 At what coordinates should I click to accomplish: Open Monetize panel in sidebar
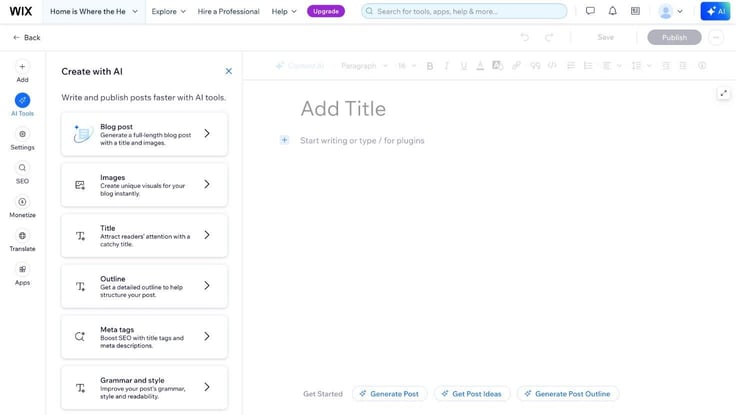click(22, 207)
